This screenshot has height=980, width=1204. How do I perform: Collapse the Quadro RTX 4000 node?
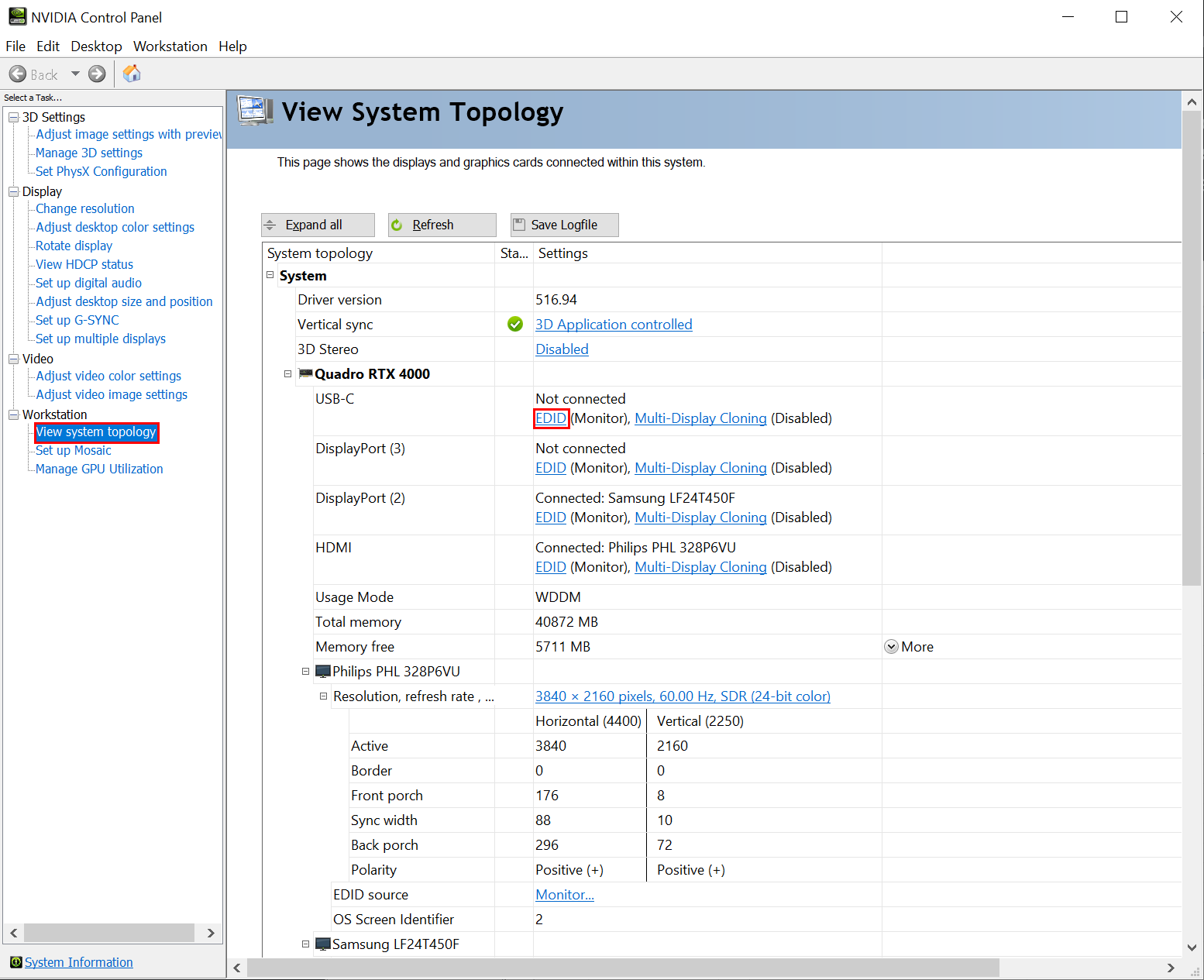click(288, 374)
